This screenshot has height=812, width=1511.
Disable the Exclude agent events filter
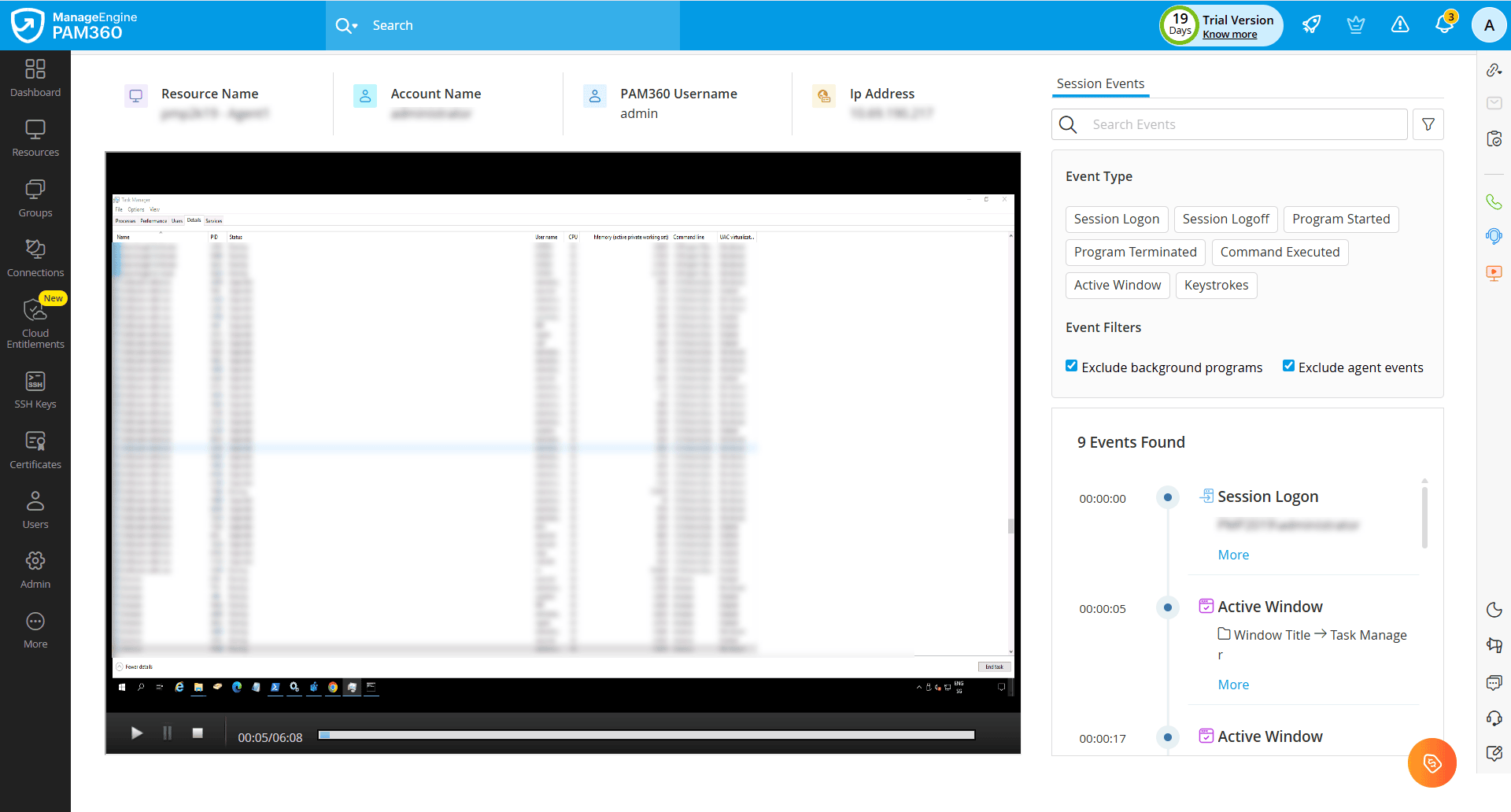coord(1289,364)
